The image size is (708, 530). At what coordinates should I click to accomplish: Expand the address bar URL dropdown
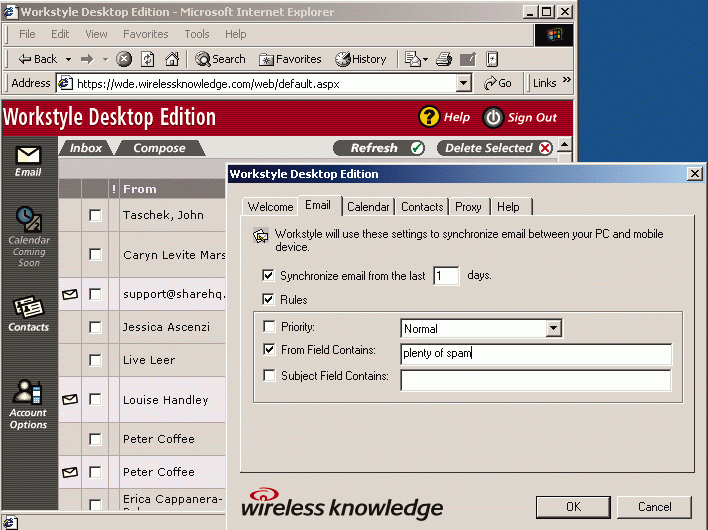(x=463, y=83)
